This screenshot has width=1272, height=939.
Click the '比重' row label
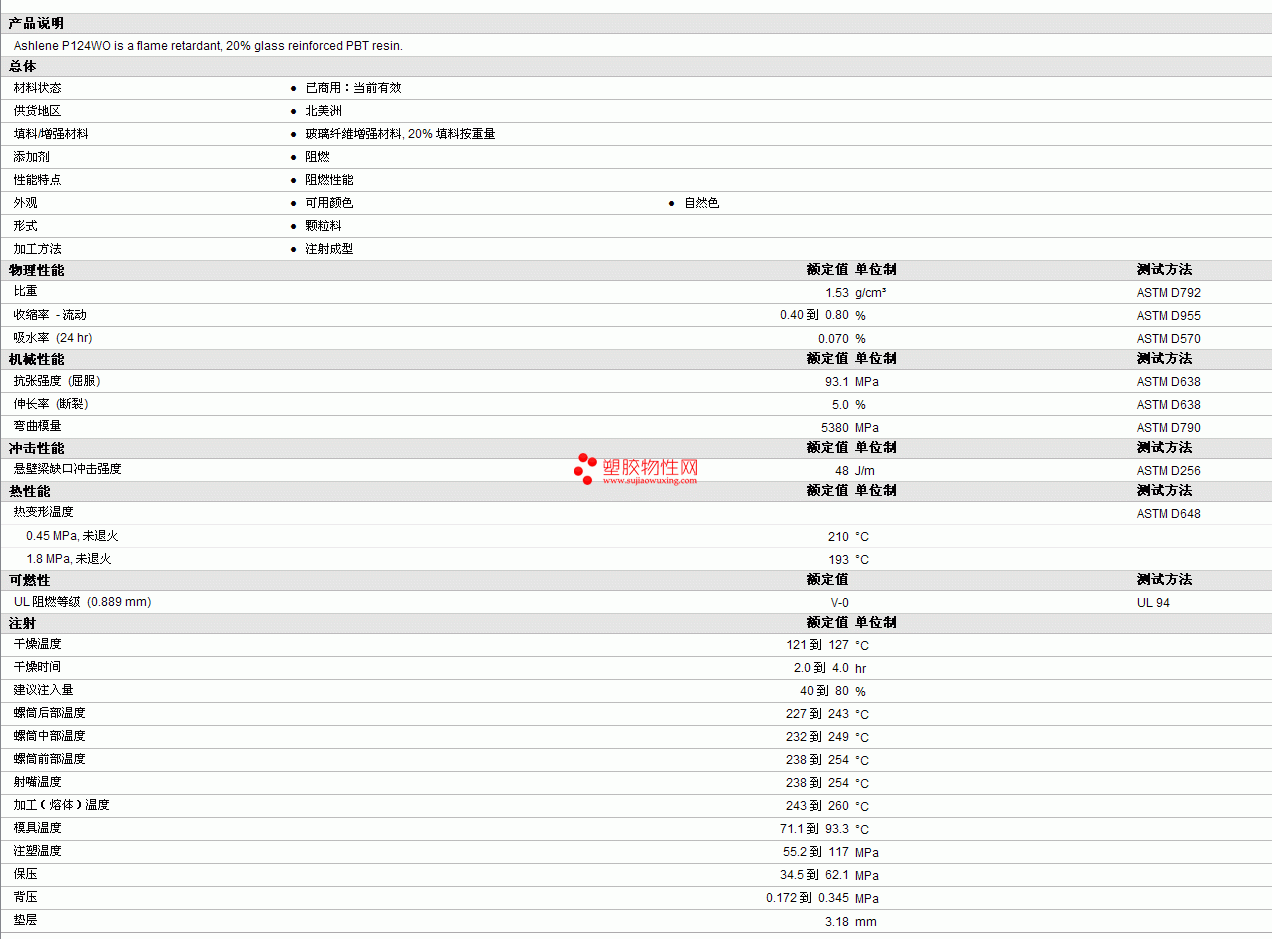click(25, 291)
